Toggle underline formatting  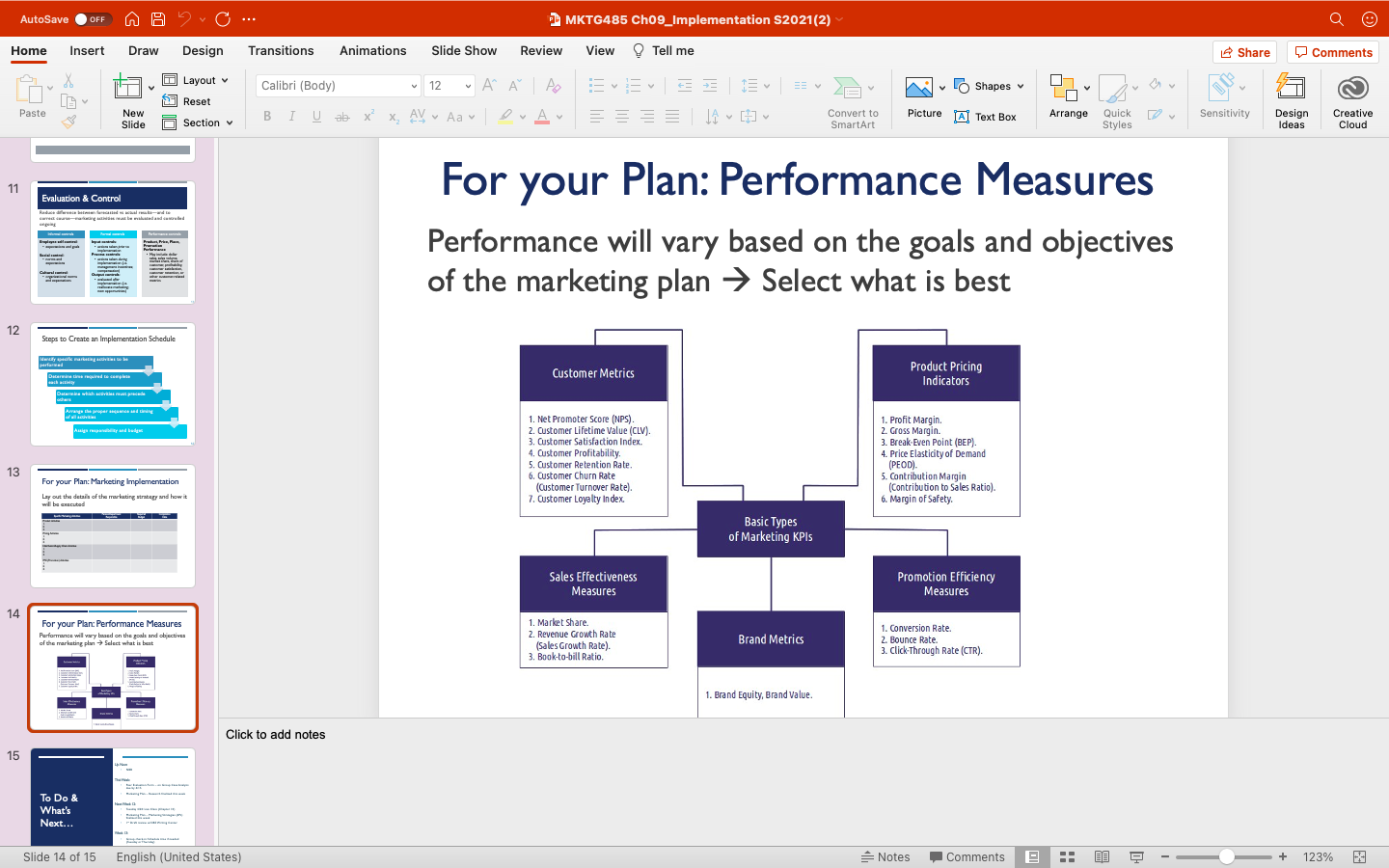tap(316, 117)
